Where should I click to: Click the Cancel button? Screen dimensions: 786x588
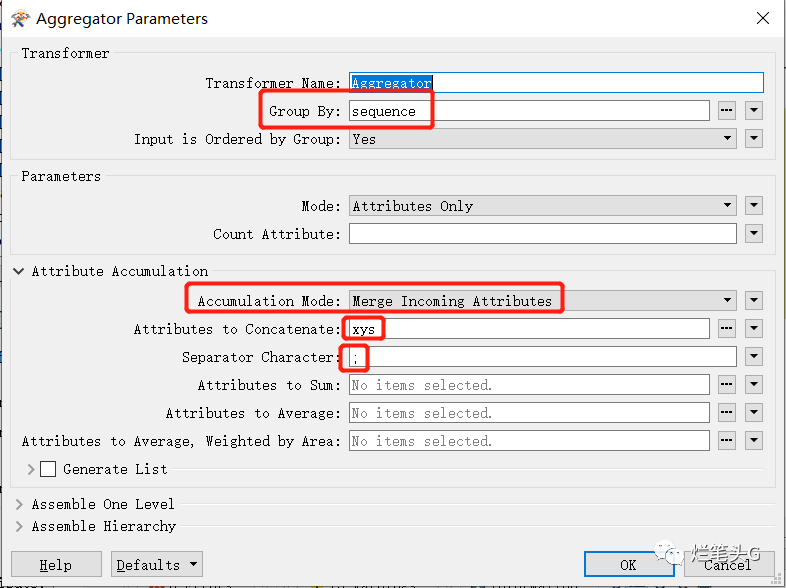[x=728, y=564]
